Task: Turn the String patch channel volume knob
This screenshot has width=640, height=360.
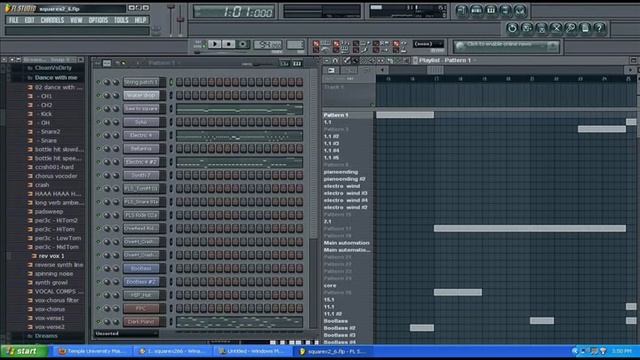Action: click(116, 82)
